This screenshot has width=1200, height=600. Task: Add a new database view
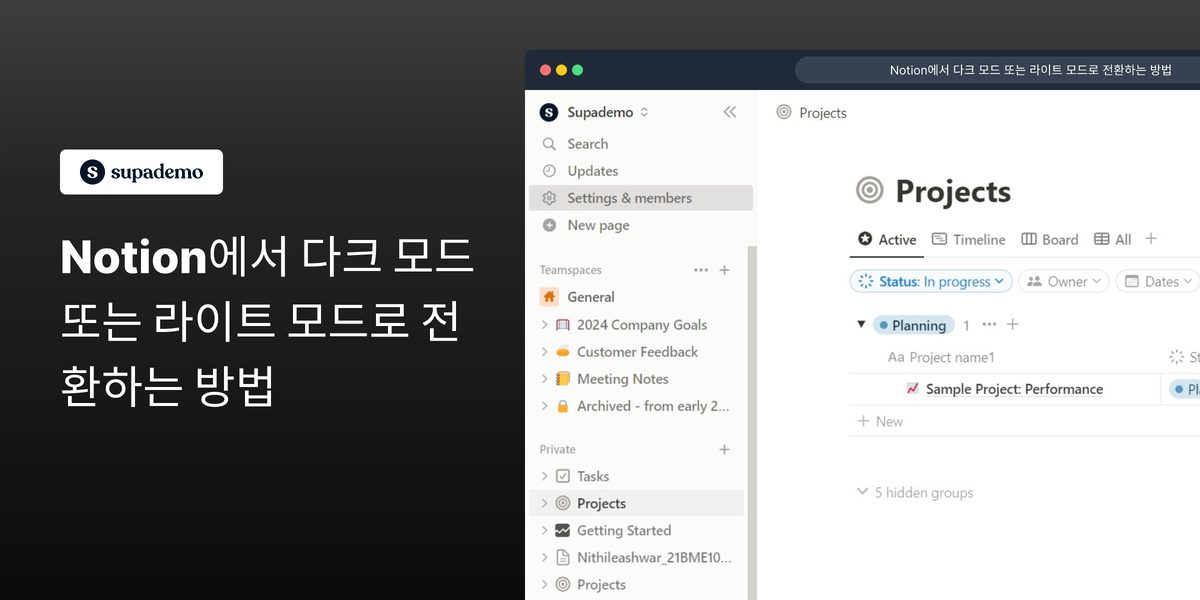[x=1151, y=239]
